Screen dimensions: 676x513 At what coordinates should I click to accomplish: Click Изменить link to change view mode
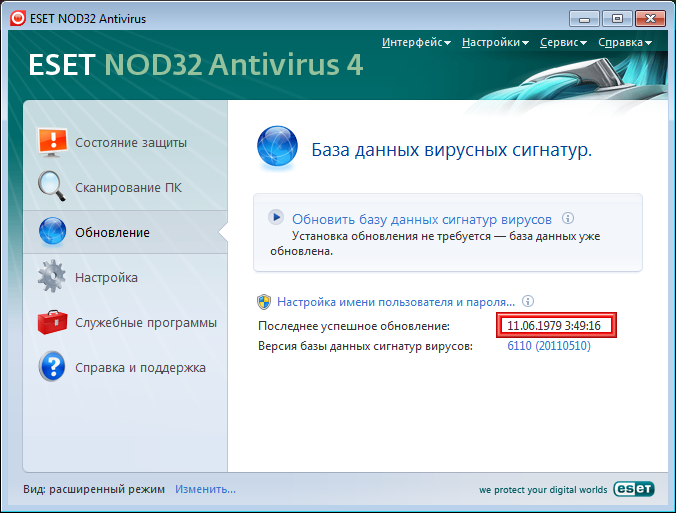pos(205,489)
